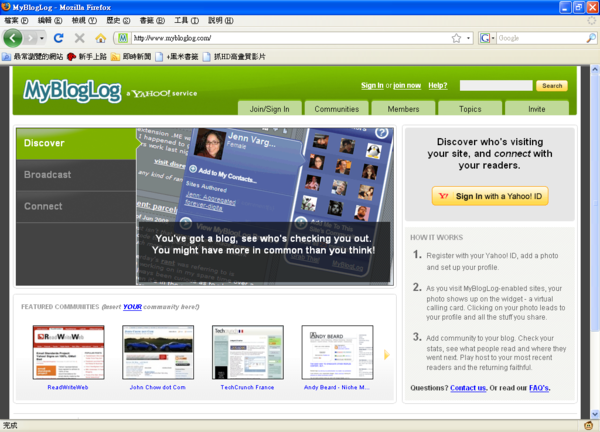Image resolution: width=600 pixels, height=432 pixels.
Task: Open the Members tab
Action: pos(403,109)
